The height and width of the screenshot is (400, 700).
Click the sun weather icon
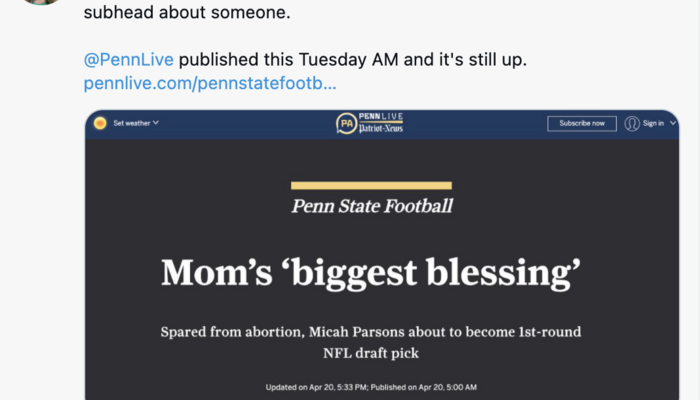point(100,123)
